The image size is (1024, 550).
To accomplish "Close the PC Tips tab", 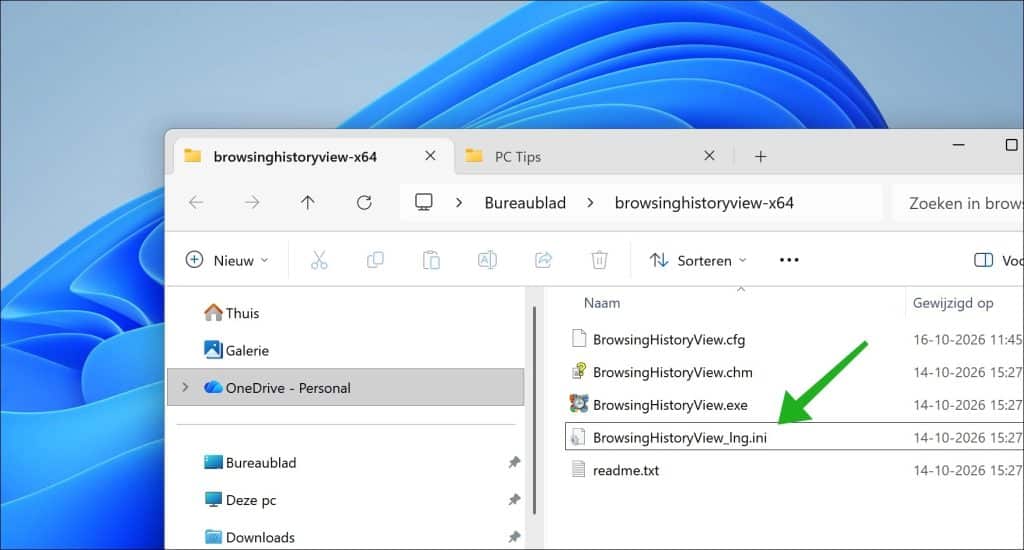I will 709,155.
